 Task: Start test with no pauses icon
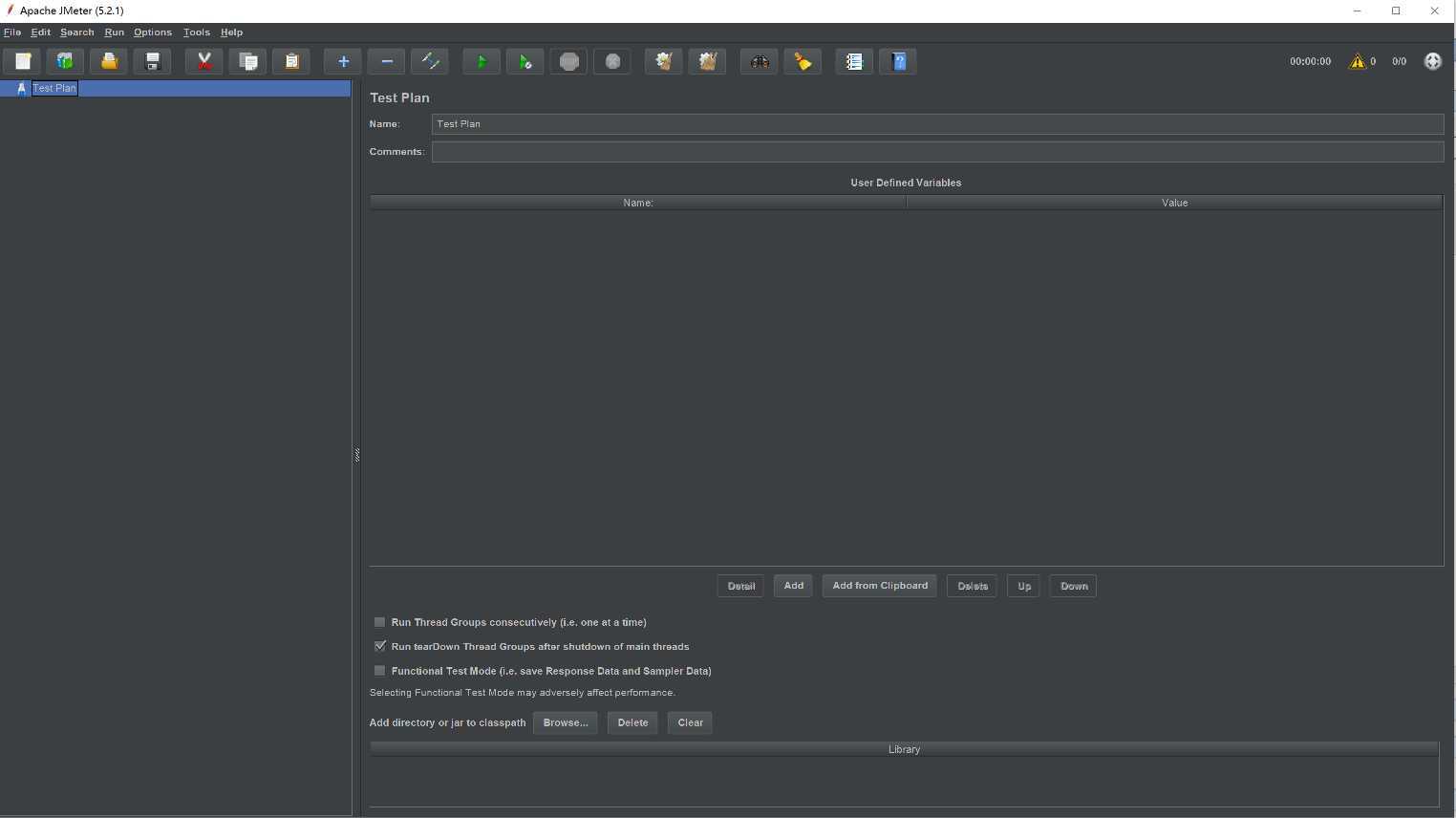[x=525, y=61]
